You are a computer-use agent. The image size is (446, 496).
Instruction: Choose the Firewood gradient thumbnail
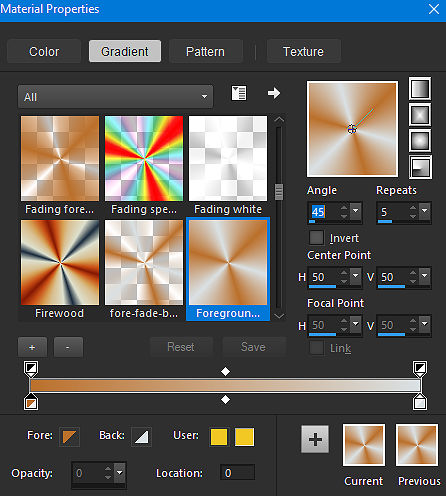click(60, 262)
